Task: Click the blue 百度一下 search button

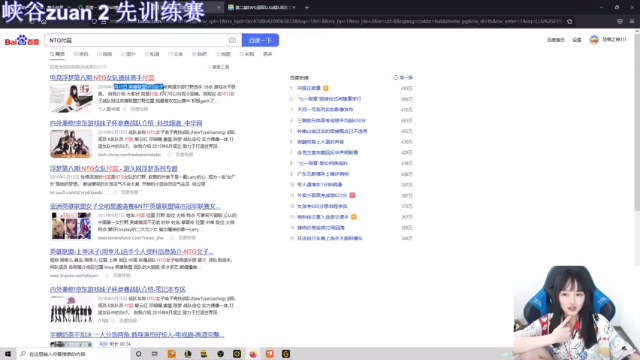Action: [260, 40]
